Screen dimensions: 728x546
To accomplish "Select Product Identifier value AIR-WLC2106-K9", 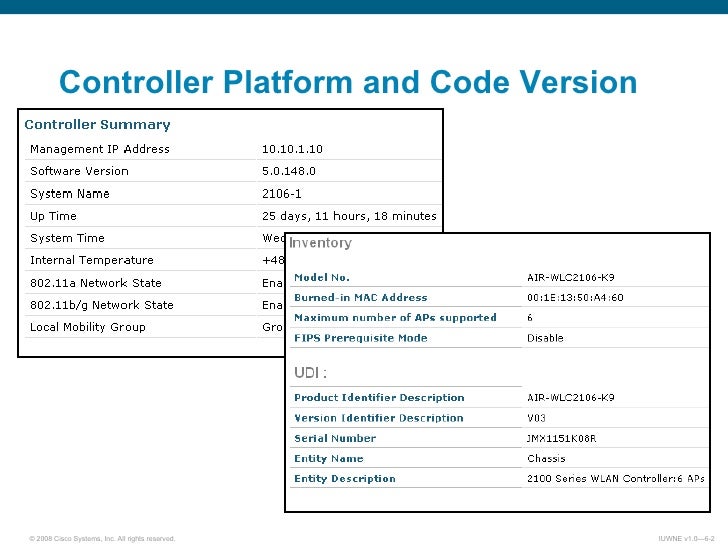I will tap(571, 397).
